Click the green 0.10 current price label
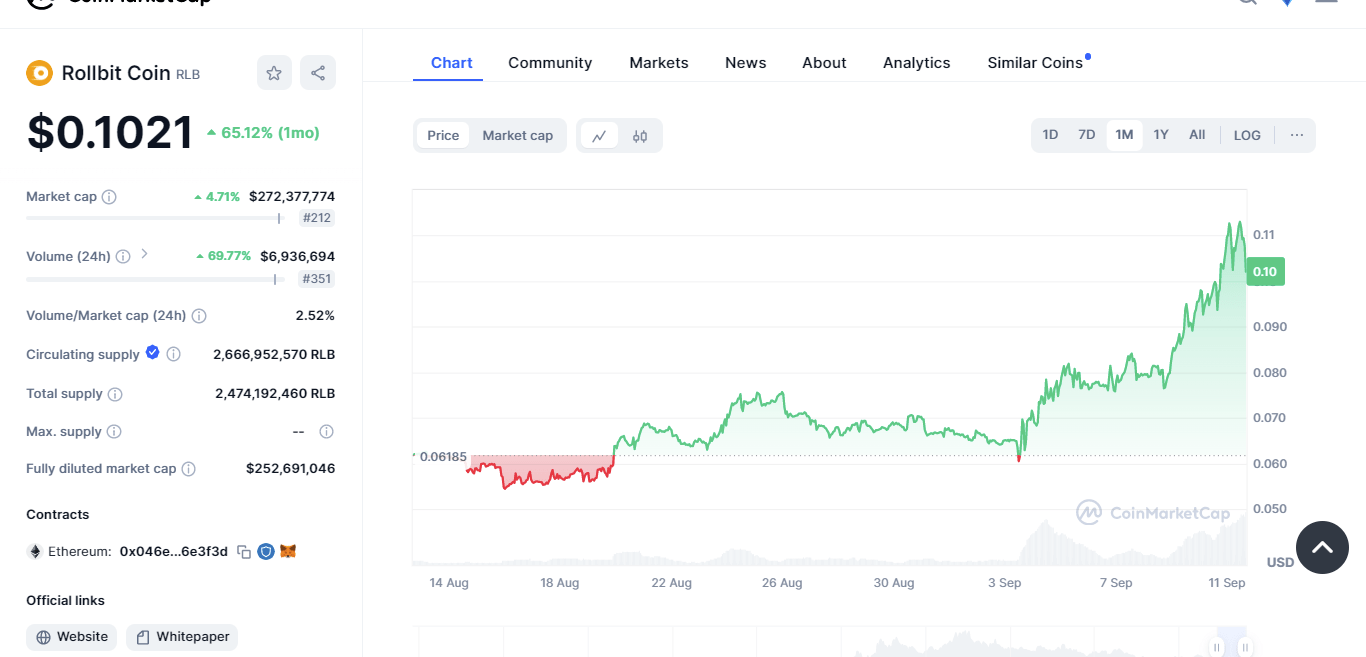1366x657 pixels. (1265, 271)
